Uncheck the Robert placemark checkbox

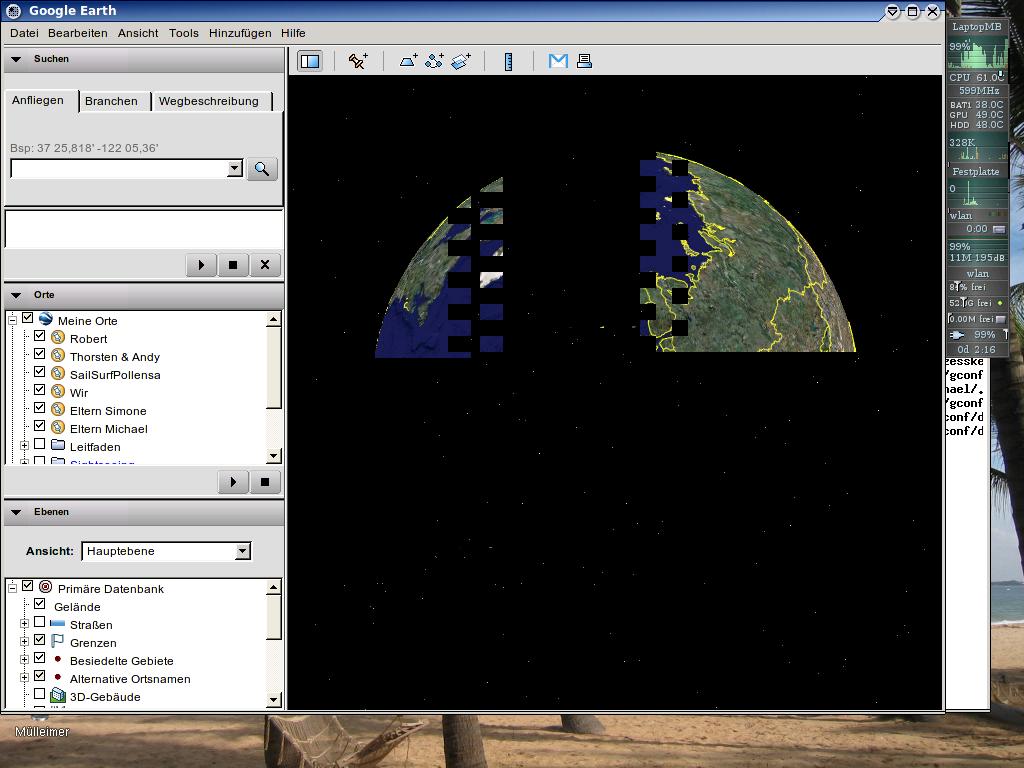pos(40,338)
